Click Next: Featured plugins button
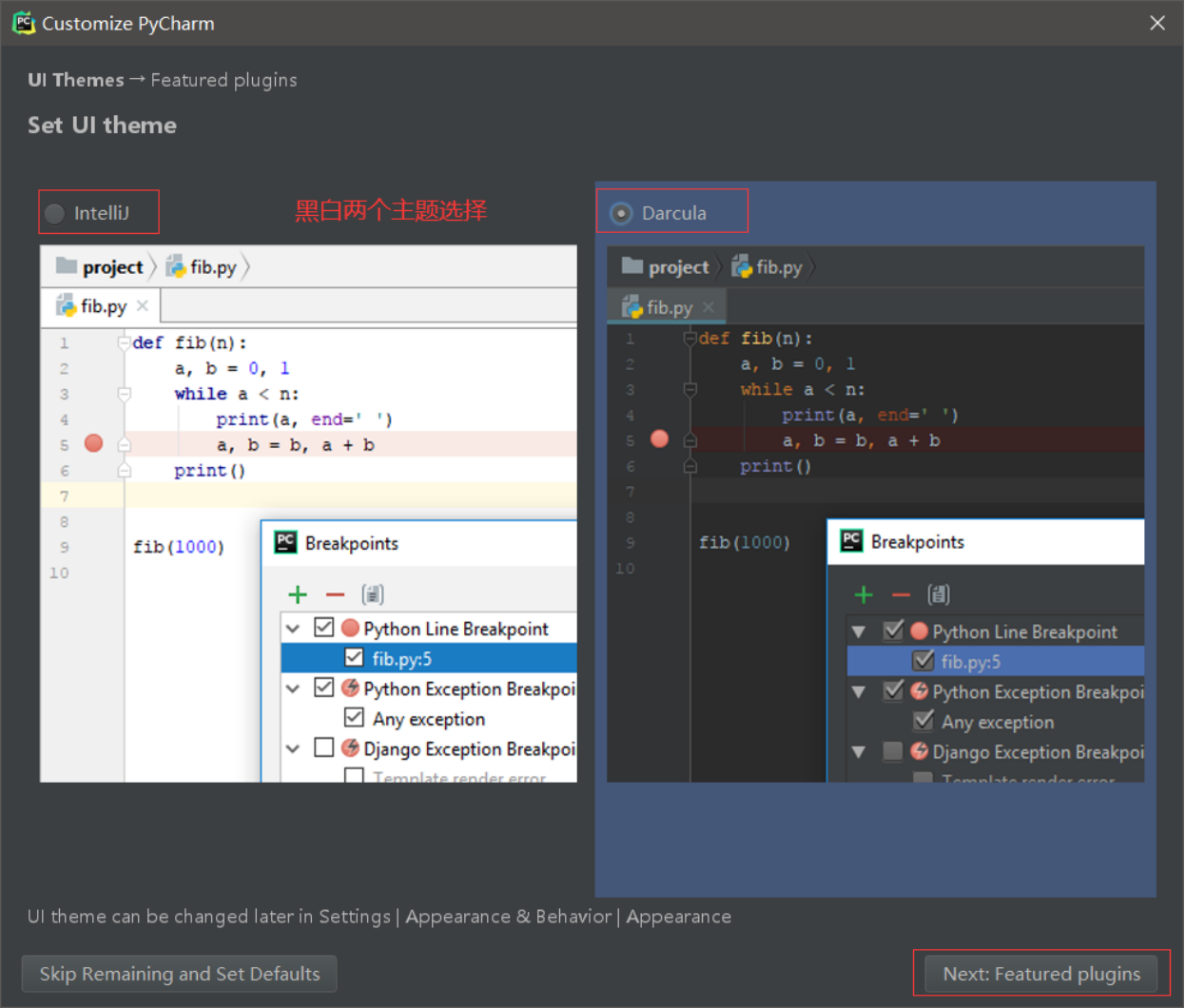 pos(1041,974)
